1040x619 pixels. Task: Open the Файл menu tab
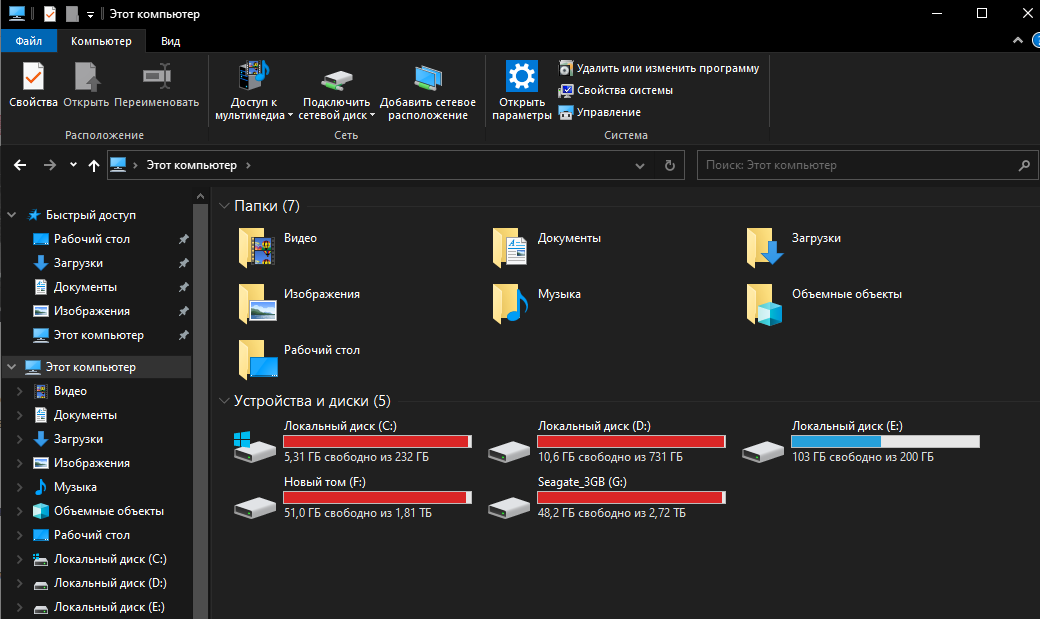click(29, 41)
